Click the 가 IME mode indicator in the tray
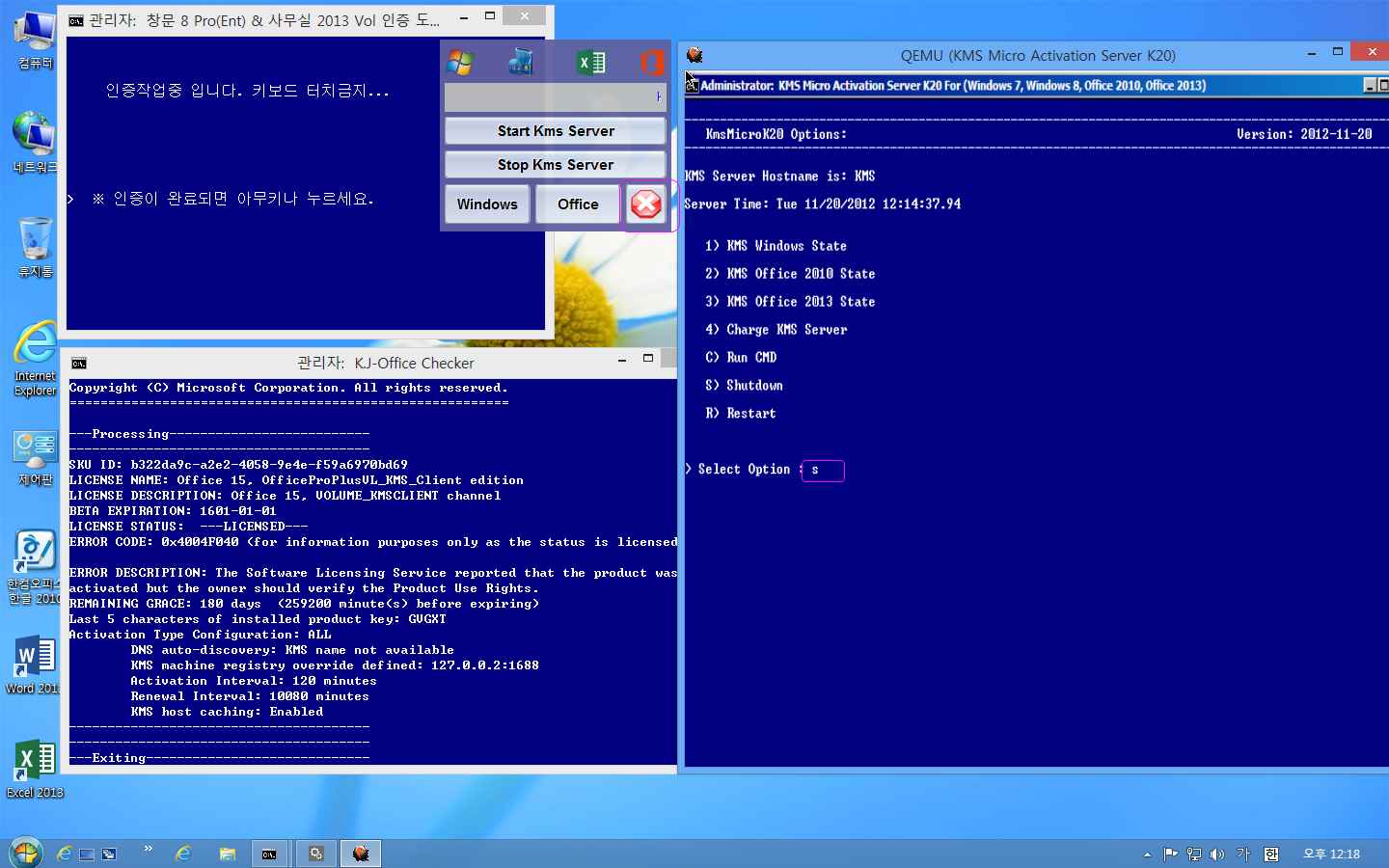Image resolution: width=1389 pixels, height=868 pixels. coord(1243,854)
